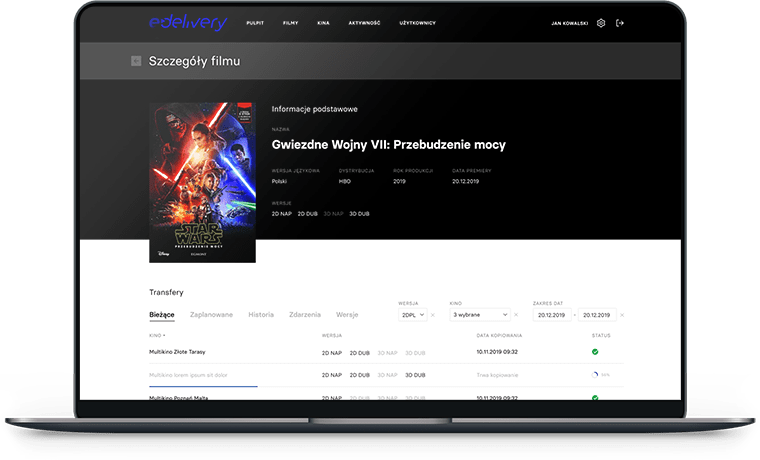The height and width of the screenshot is (460, 760).
Task: Click Multikino lorem ipsum sit dolor row
Action: [188, 375]
